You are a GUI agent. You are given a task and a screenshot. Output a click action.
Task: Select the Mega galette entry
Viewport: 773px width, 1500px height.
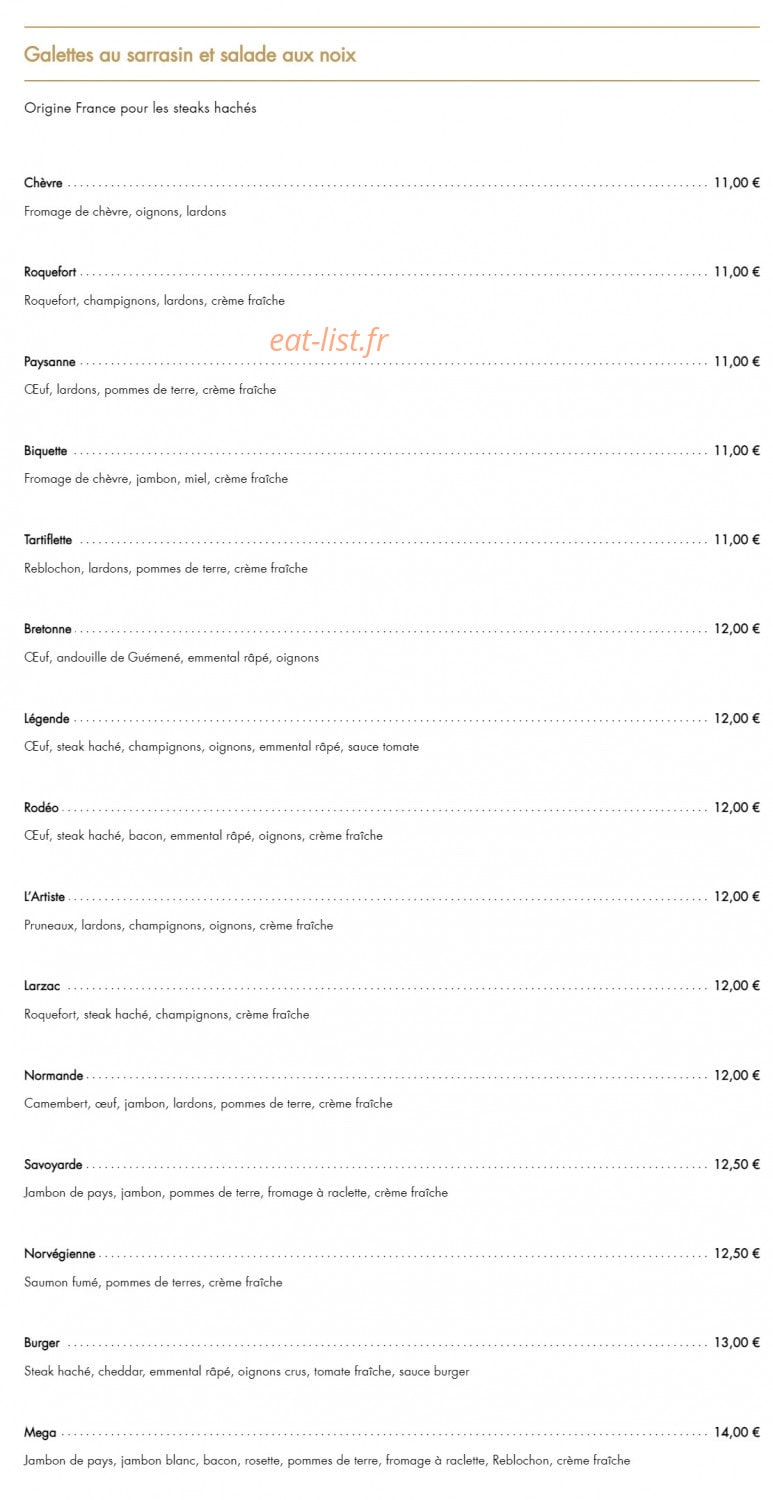40,1433
